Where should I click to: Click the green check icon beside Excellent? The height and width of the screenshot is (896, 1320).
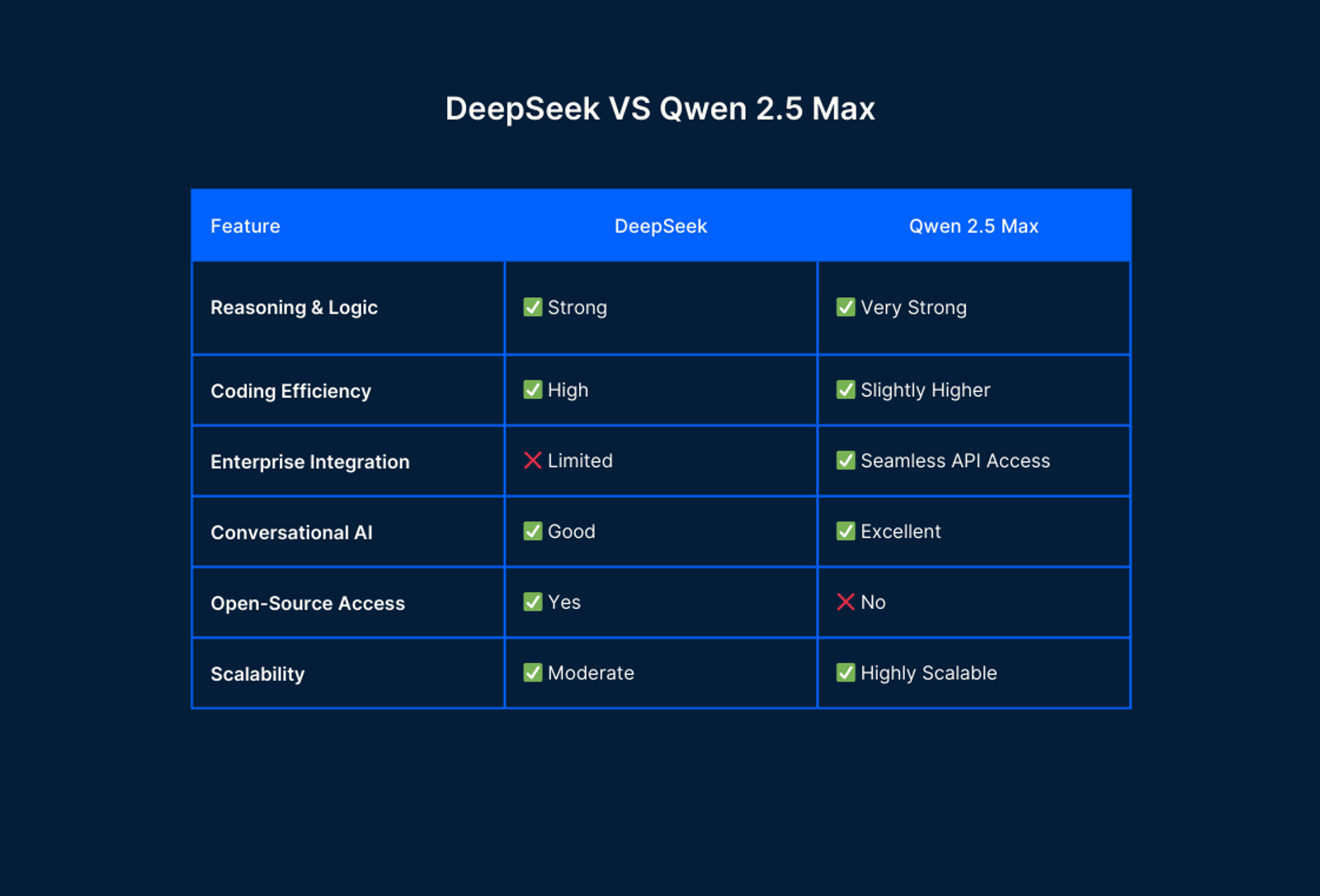coord(846,531)
